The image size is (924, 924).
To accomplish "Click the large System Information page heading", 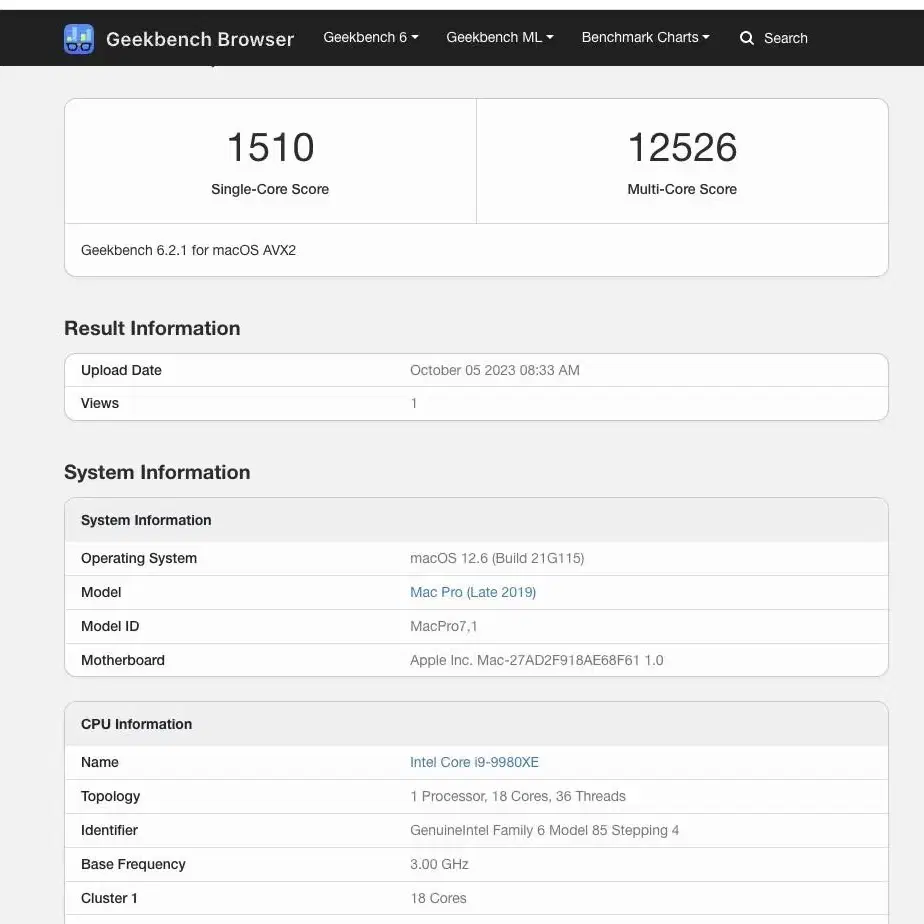I will (157, 472).
